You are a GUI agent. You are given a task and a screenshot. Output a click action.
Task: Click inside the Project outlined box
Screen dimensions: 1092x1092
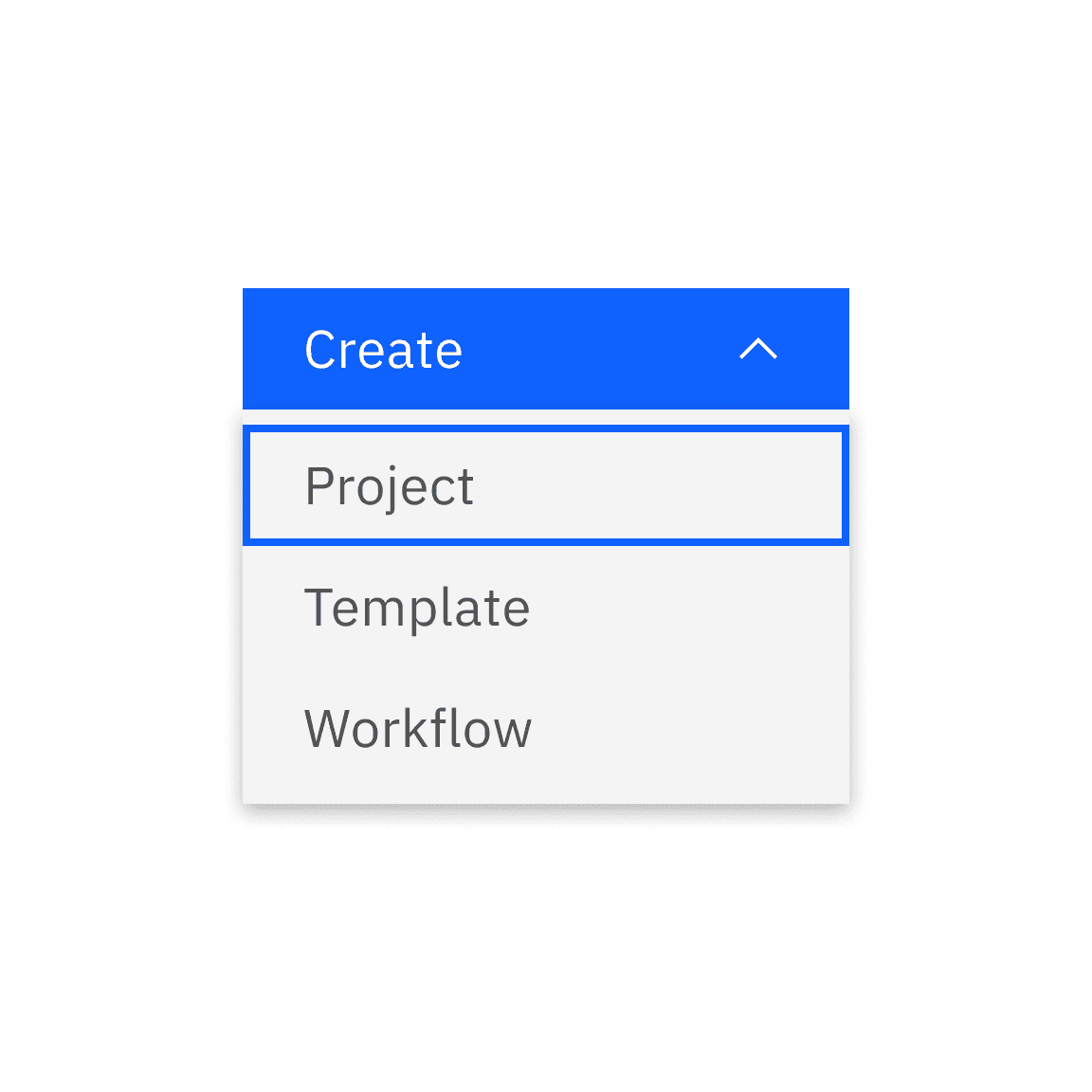pyautogui.click(x=545, y=485)
